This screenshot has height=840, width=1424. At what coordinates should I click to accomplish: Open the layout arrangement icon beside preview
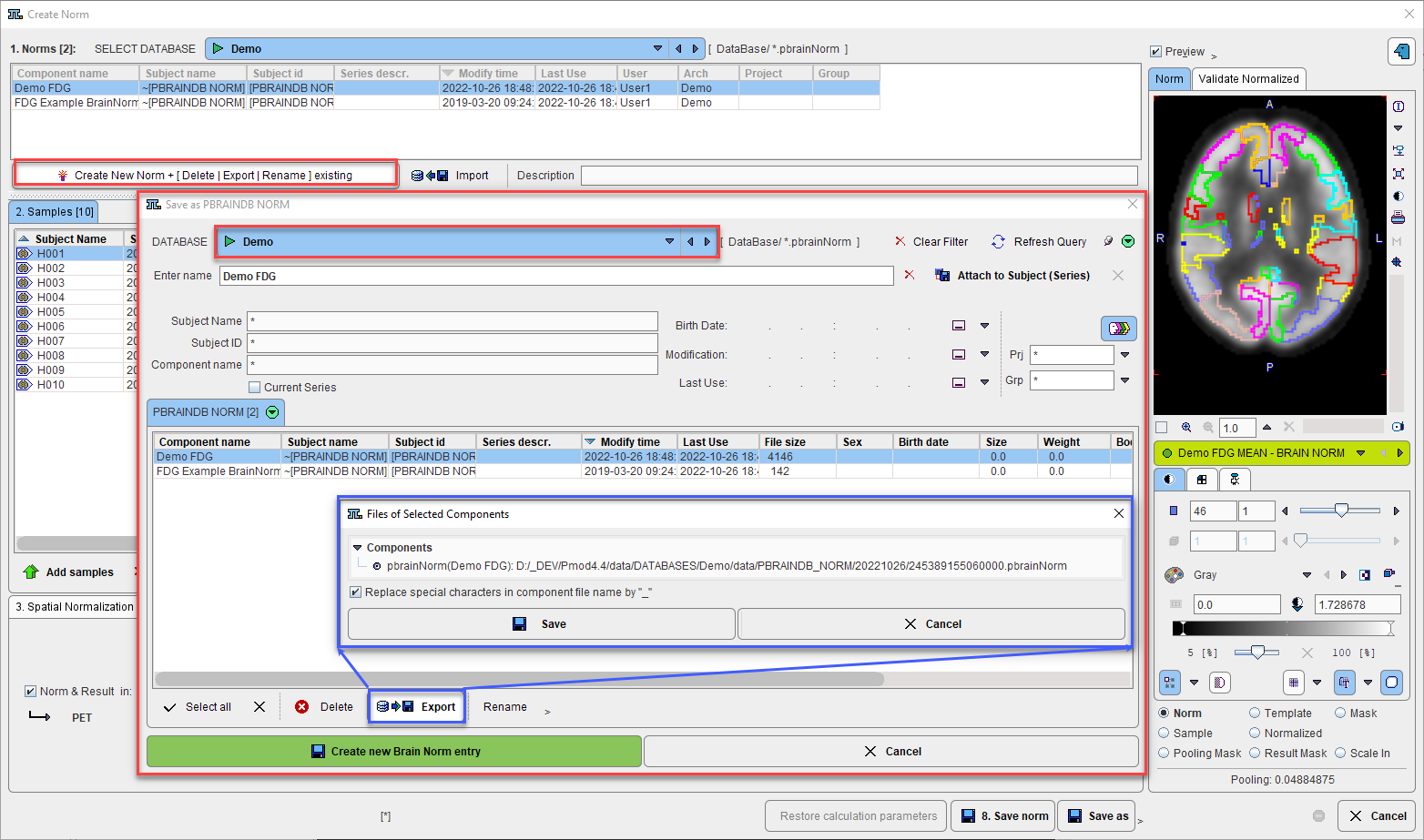(1398, 151)
